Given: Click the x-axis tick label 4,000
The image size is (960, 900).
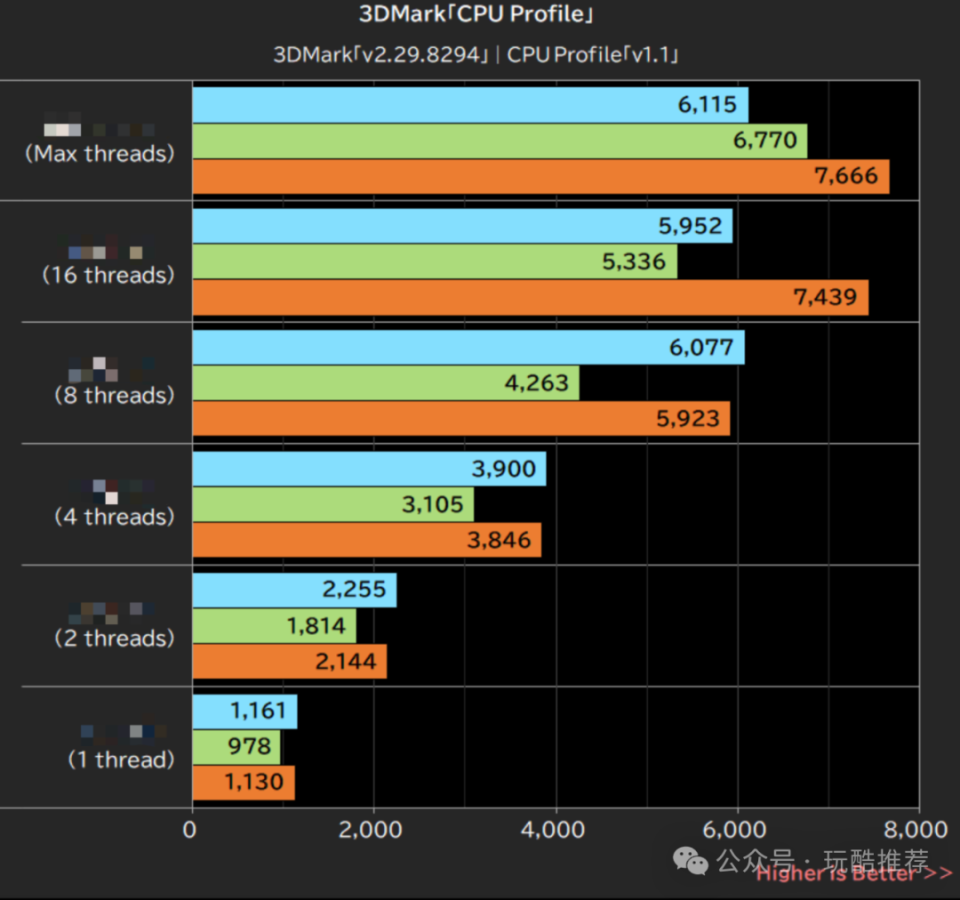Looking at the screenshot, I should click(x=553, y=830).
